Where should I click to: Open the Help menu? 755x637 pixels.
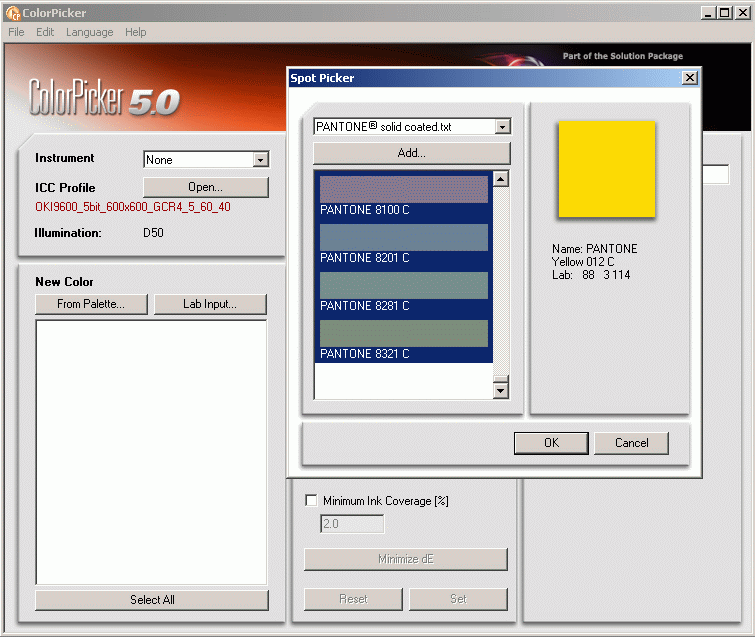point(135,32)
